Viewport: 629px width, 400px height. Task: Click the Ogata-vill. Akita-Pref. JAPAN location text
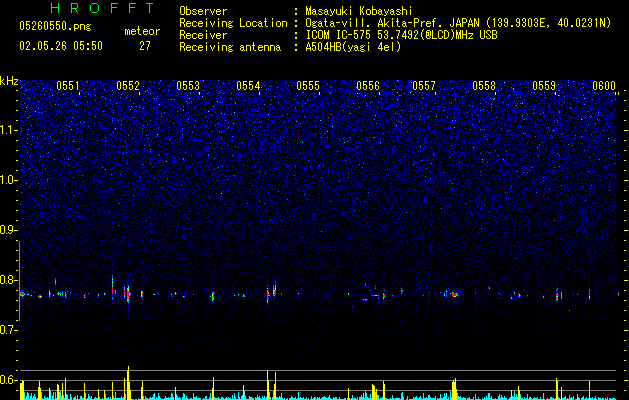[x=458, y=23]
